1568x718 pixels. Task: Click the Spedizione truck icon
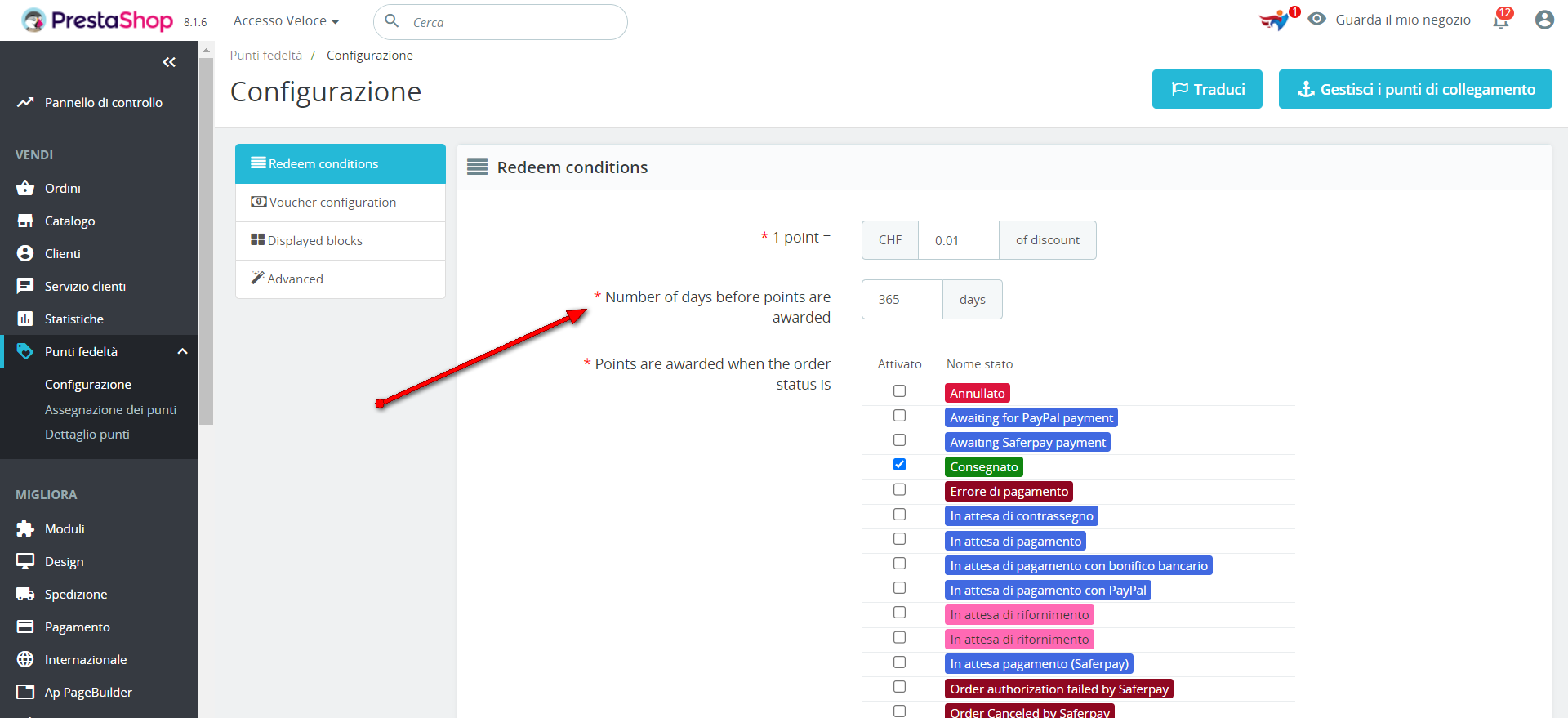[x=25, y=594]
